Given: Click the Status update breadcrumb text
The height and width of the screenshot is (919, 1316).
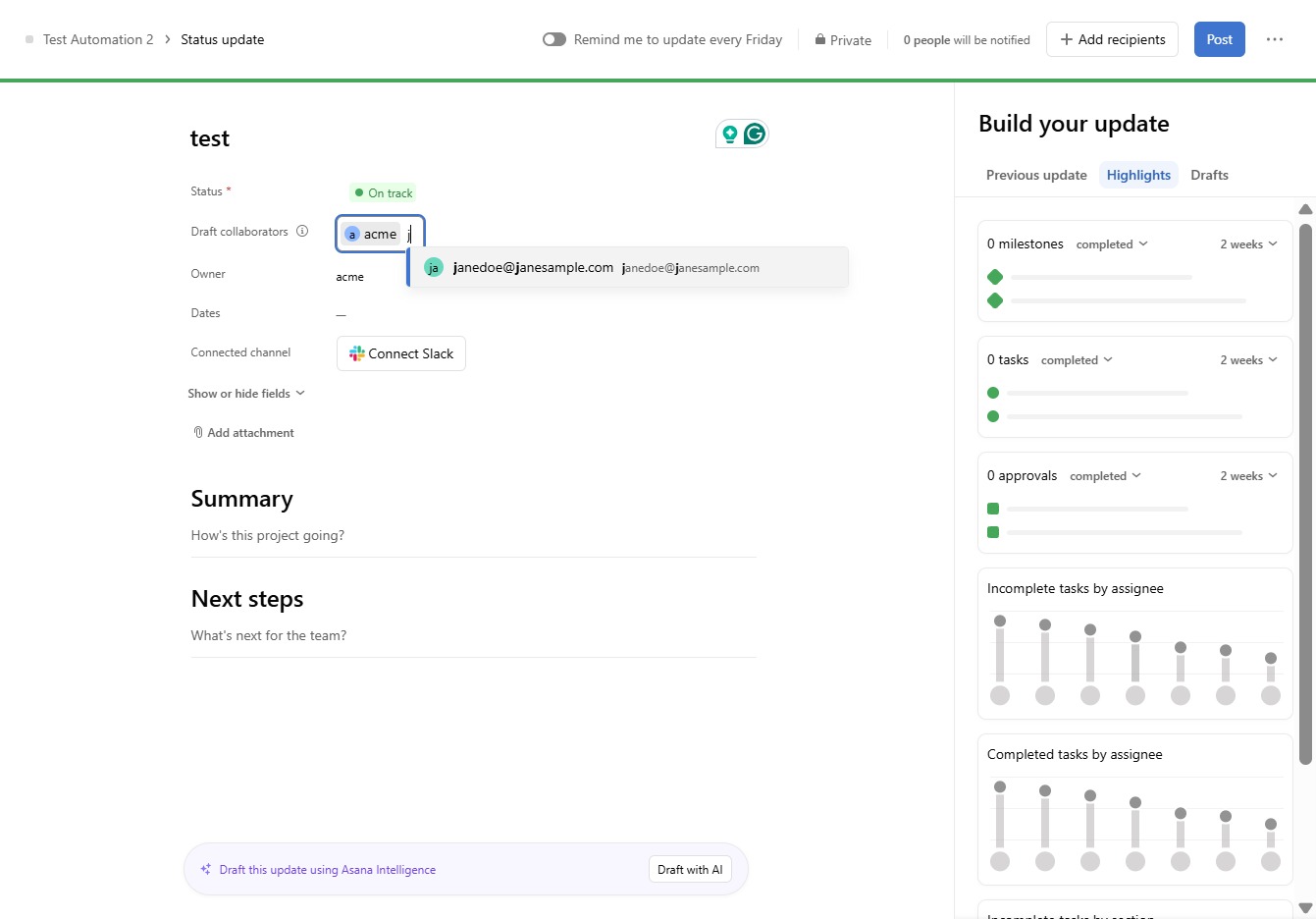Looking at the screenshot, I should 222,39.
